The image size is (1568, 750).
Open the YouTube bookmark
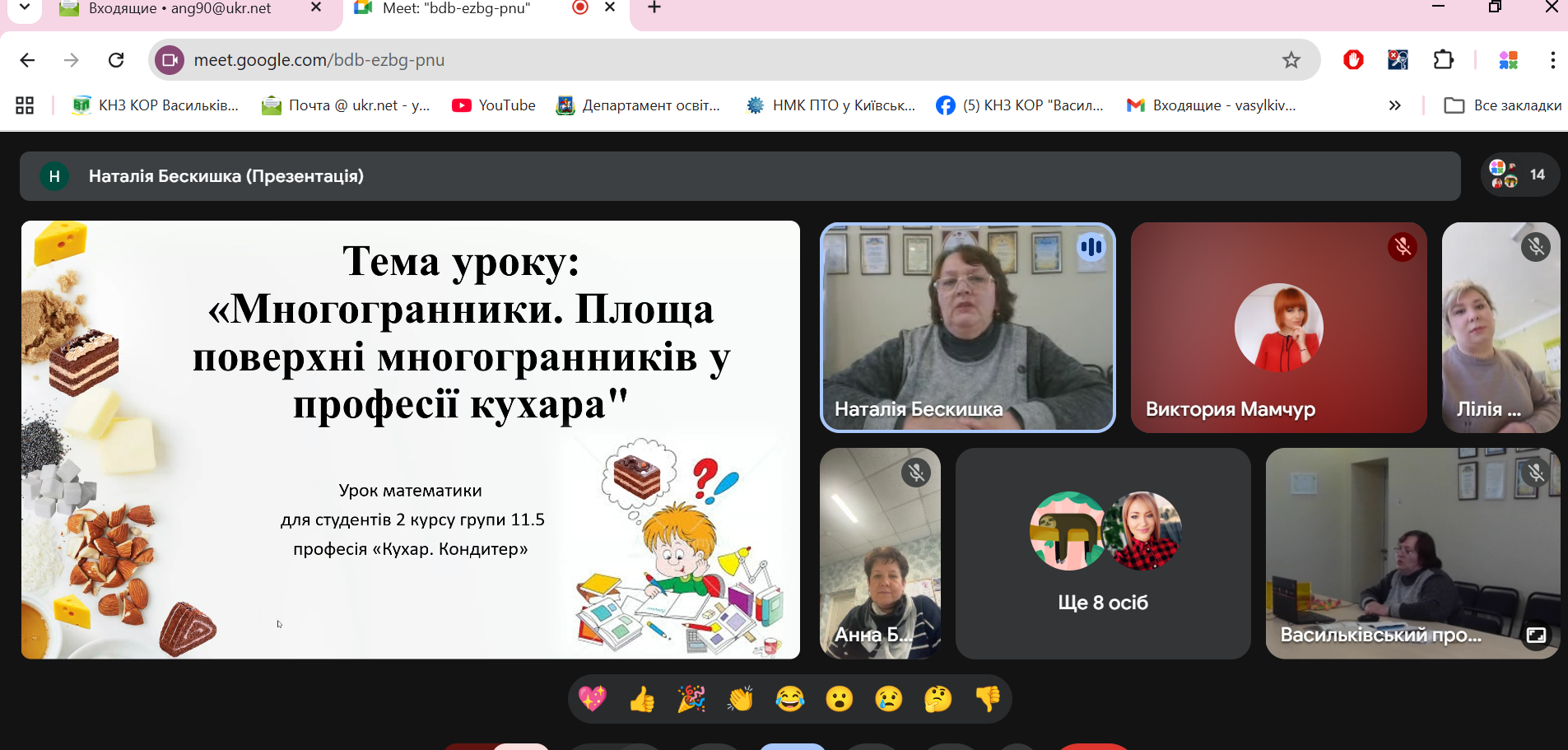point(494,105)
